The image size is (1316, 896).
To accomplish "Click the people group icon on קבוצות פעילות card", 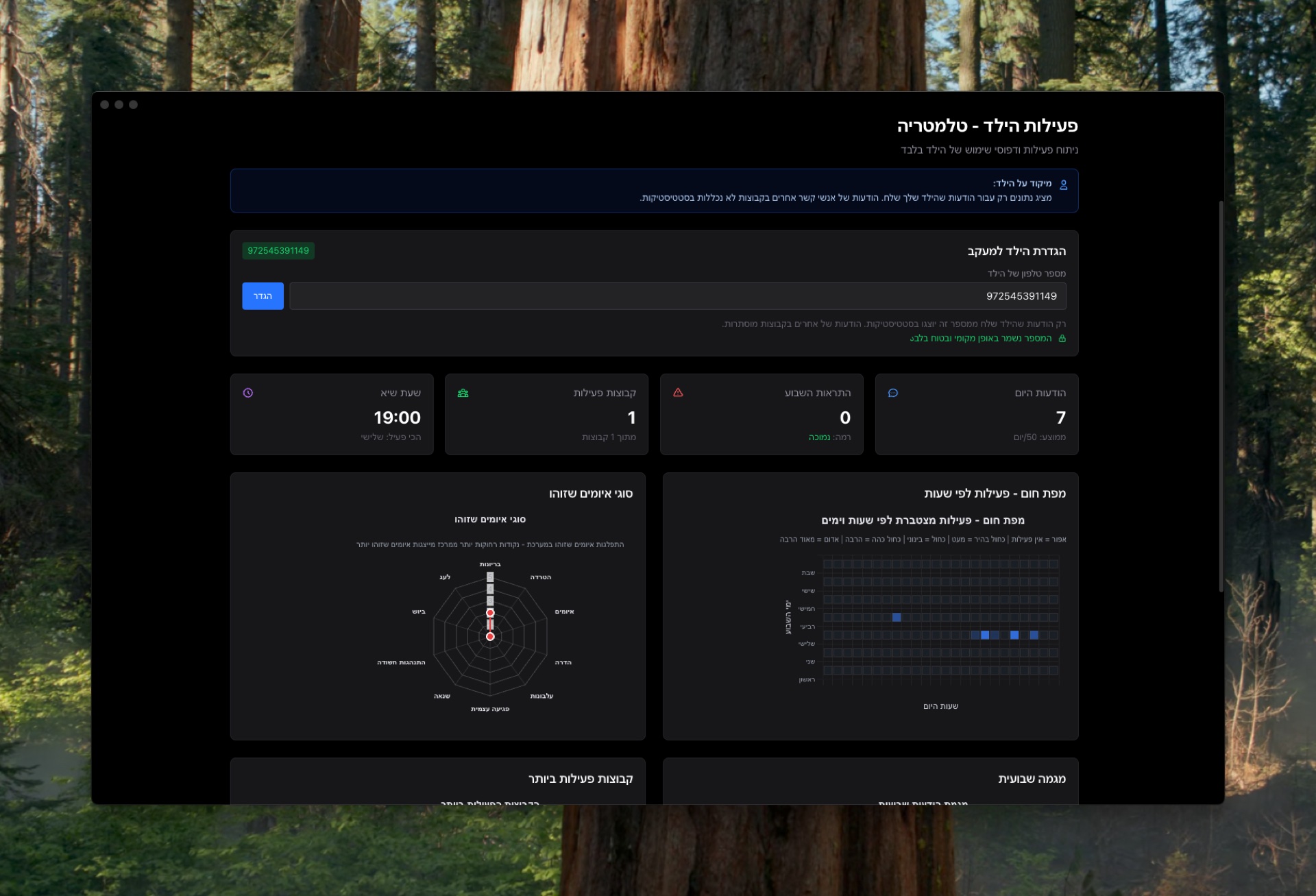I will [x=463, y=393].
